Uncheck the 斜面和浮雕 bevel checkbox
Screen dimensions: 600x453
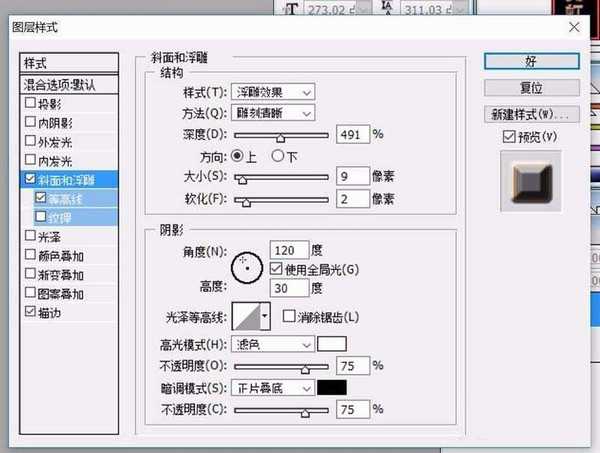pos(30,179)
